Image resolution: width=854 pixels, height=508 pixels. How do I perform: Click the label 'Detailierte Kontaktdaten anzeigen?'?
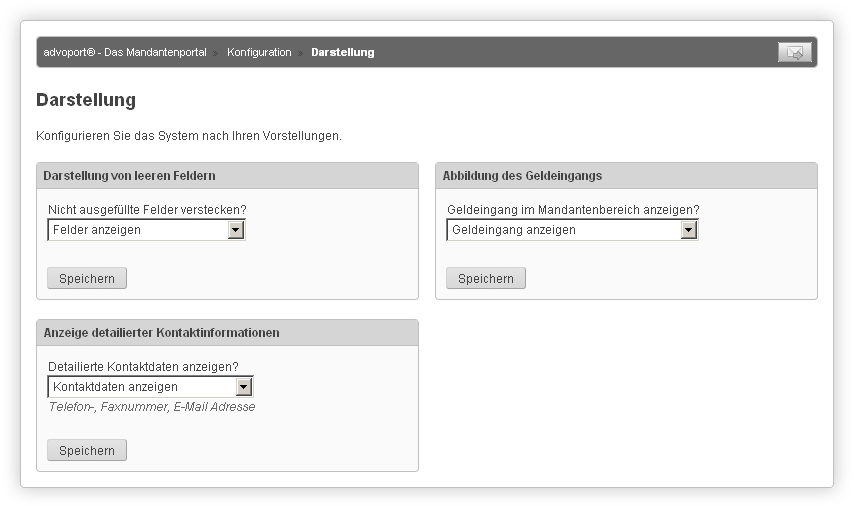pos(143,366)
